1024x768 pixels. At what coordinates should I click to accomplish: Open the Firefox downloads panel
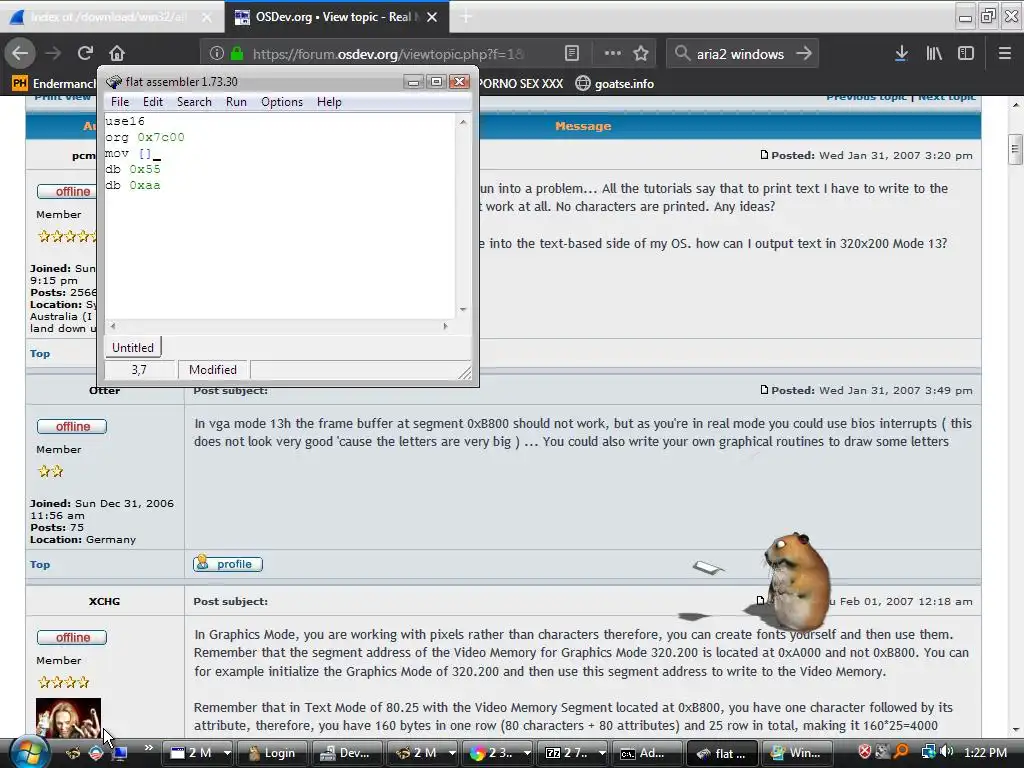pos(901,54)
